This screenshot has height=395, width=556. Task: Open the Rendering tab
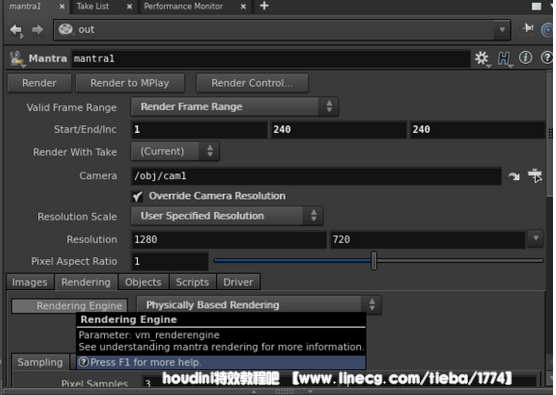86,282
